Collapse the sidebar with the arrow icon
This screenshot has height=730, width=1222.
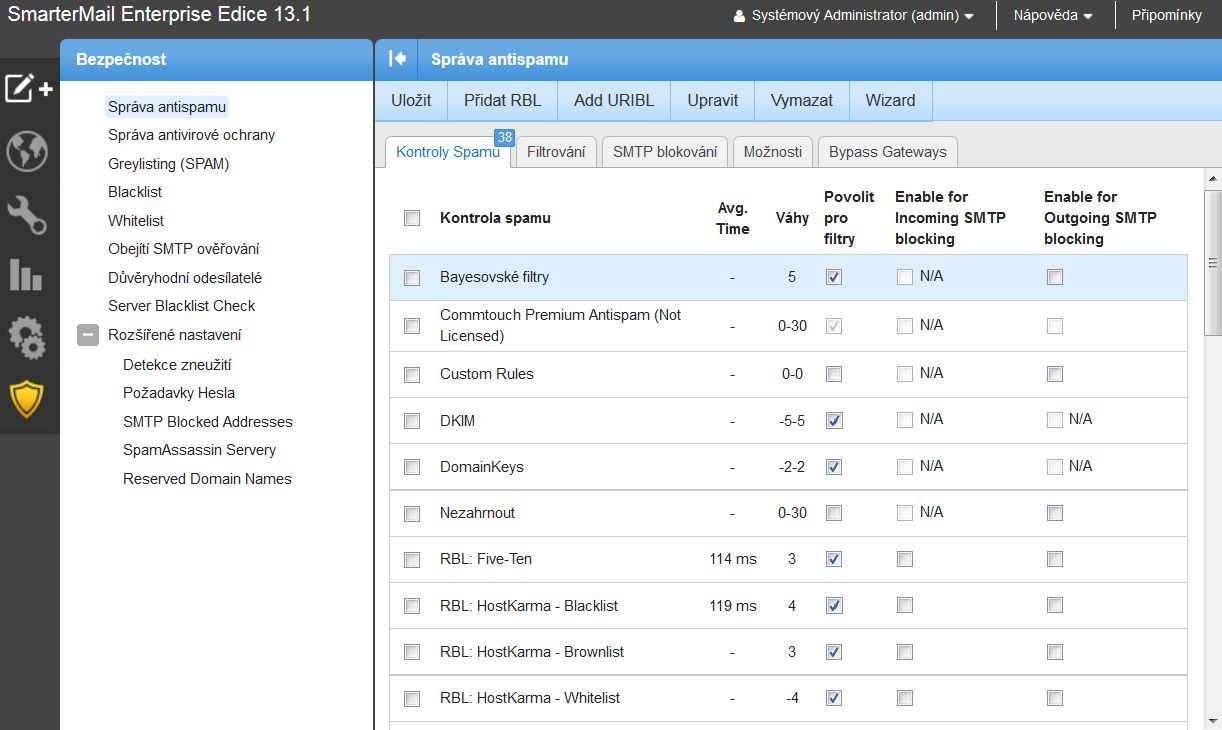(397, 59)
